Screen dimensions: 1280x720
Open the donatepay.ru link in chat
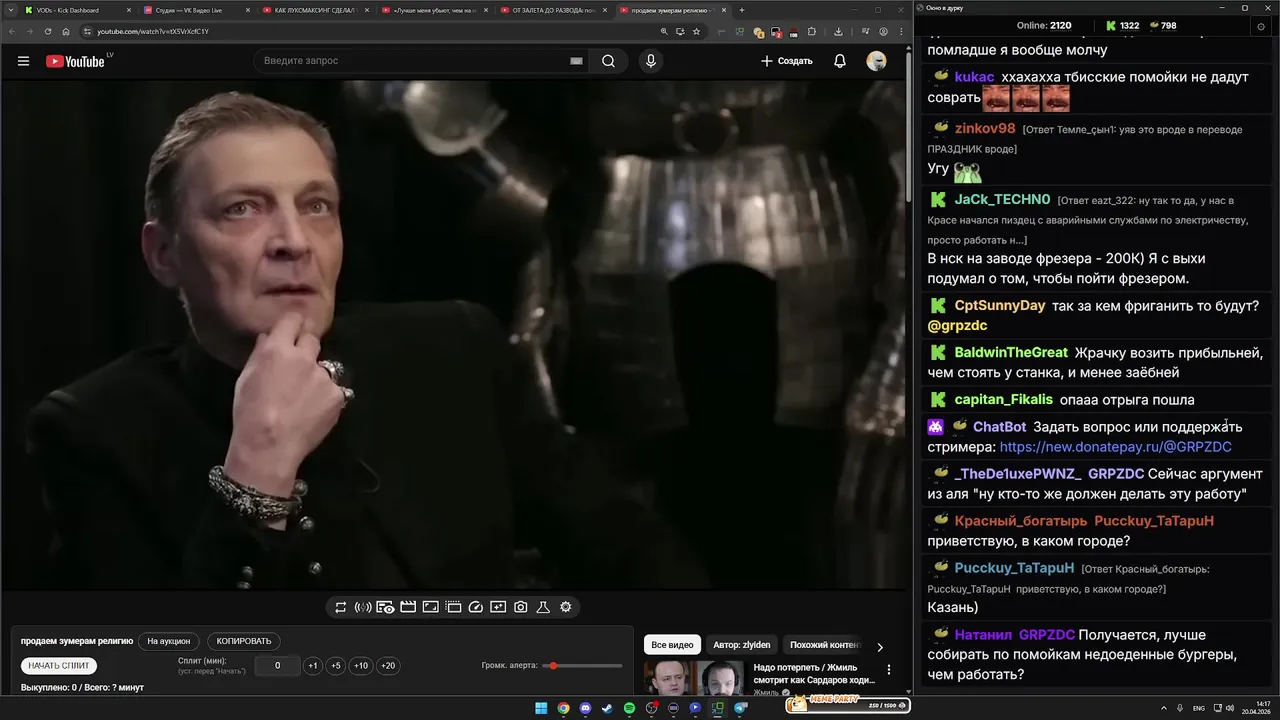click(1115, 447)
